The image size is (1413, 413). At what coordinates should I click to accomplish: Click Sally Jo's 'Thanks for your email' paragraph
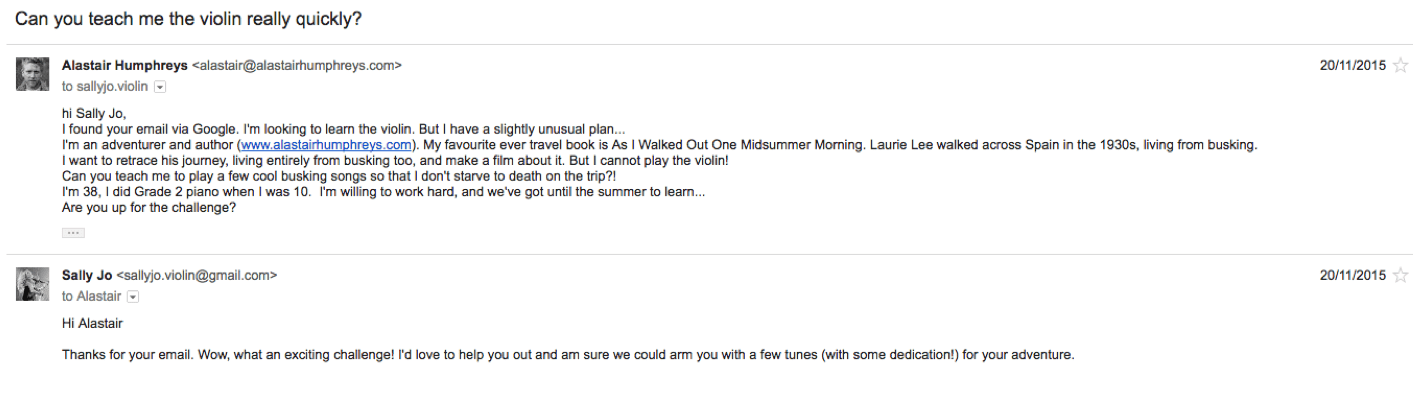(x=567, y=355)
